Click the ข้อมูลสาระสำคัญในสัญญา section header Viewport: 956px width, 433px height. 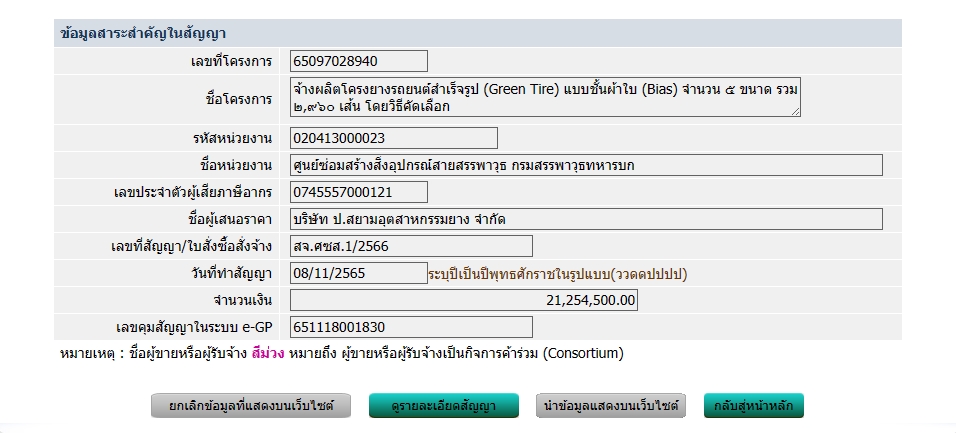point(143,34)
